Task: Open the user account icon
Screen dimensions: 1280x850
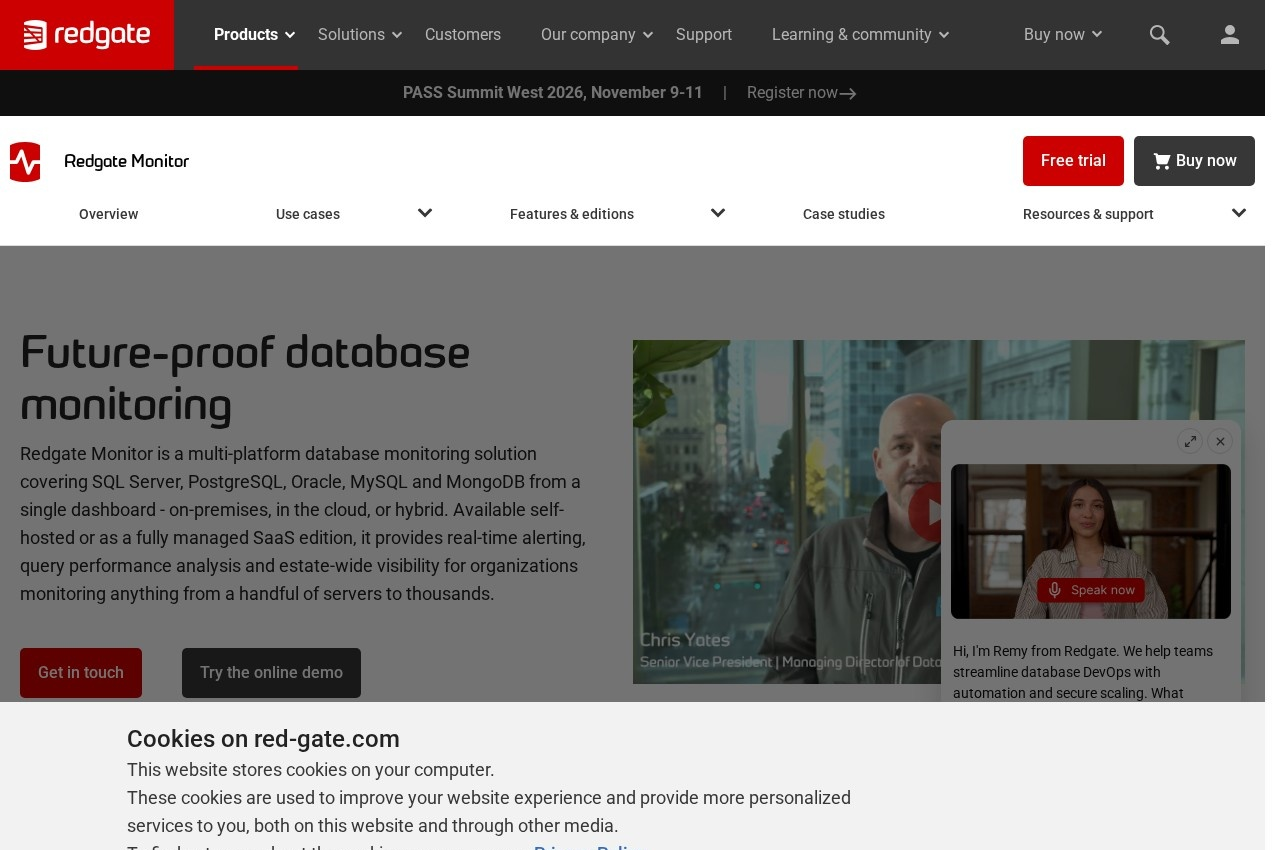Action: (1230, 35)
